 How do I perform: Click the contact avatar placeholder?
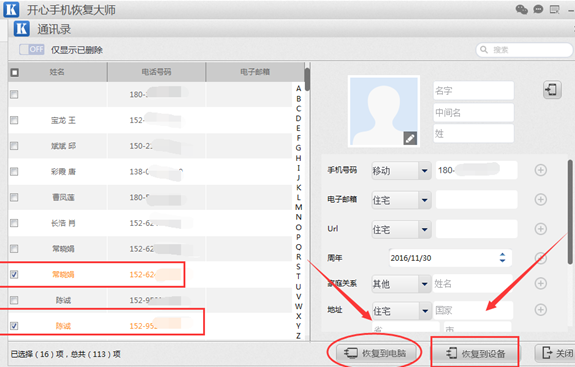coord(384,111)
